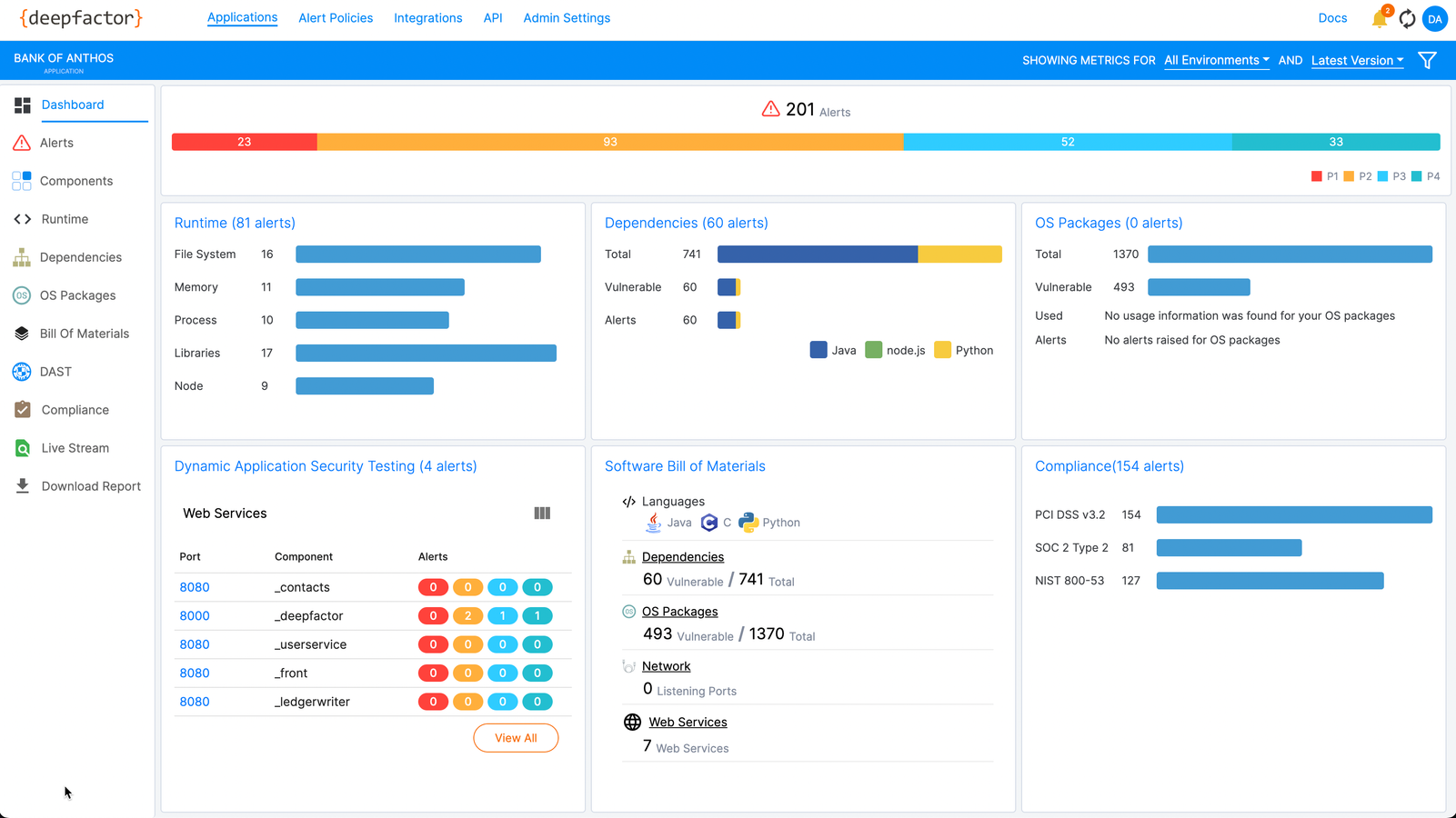Open the Alerts warning triangle icon in sidebar

(22, 143)
